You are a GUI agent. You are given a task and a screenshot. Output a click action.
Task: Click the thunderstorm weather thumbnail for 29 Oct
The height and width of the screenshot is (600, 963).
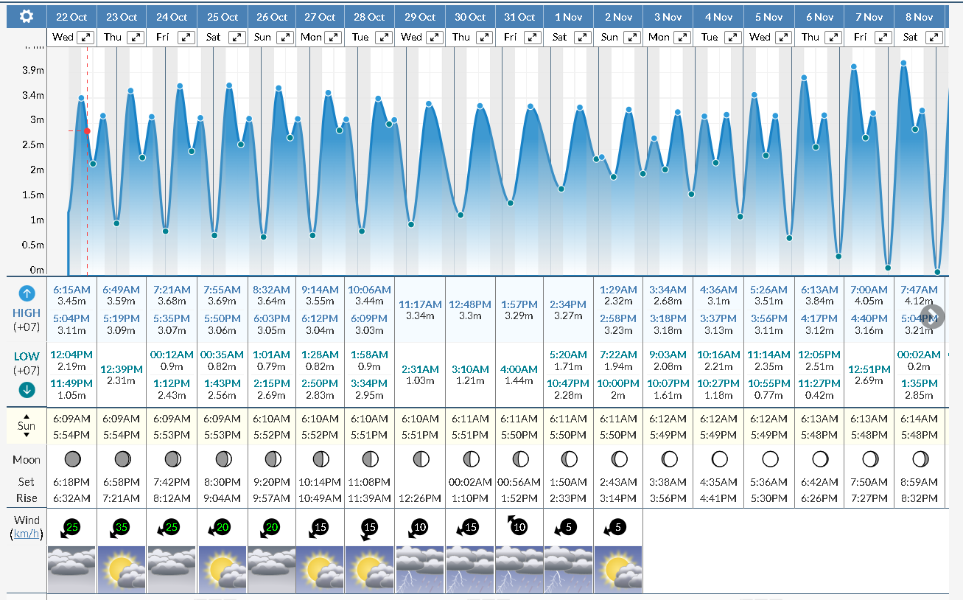coord(421,571)
